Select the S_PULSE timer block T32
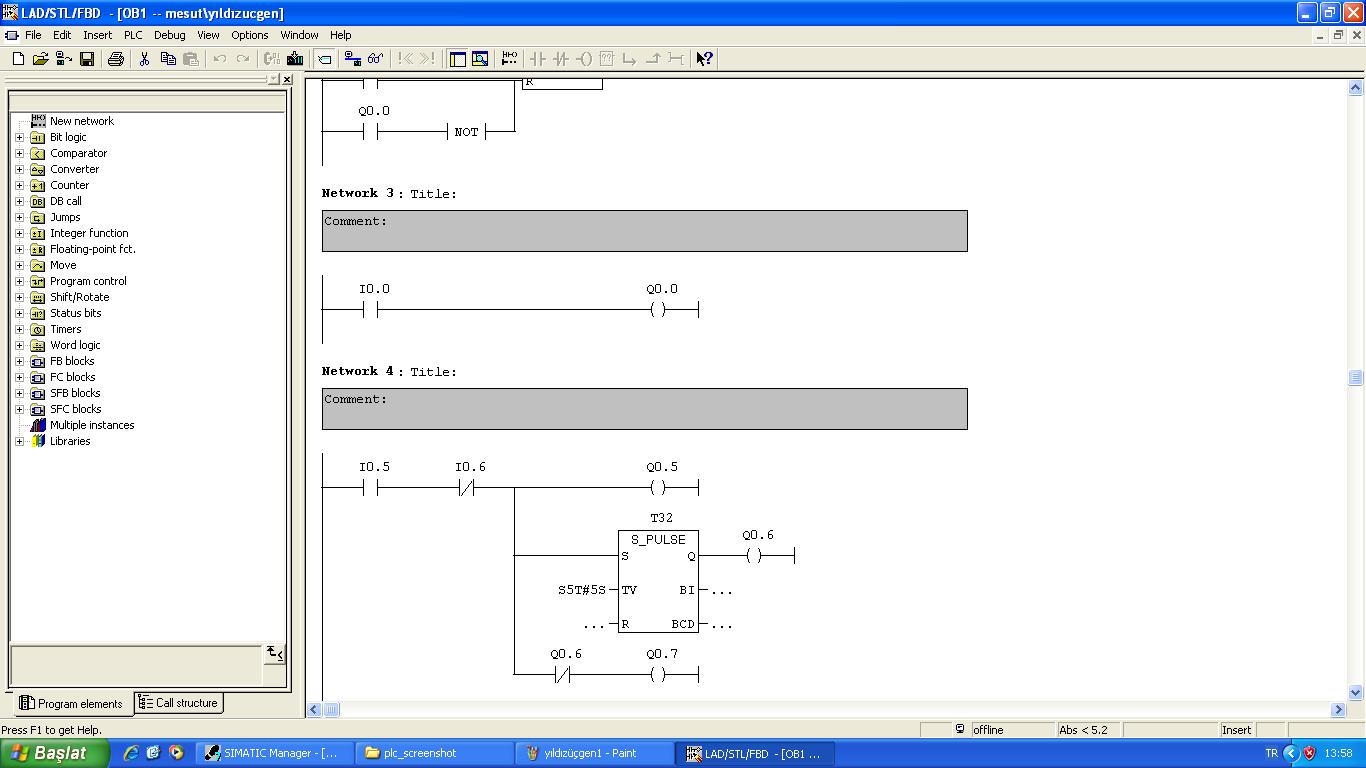 (x=657, y=581)
